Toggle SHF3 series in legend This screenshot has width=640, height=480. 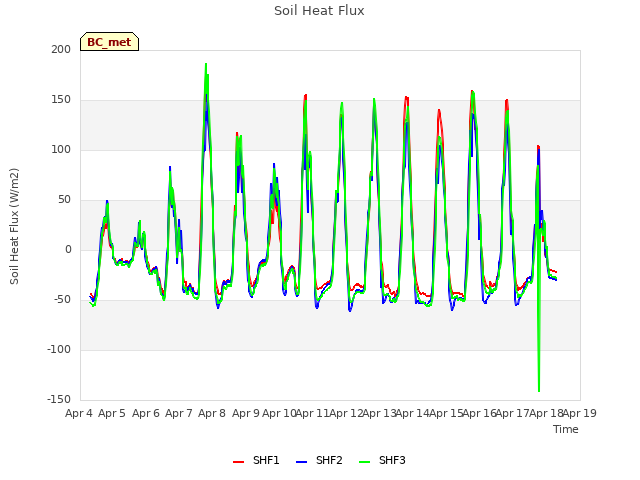[382, 460]
